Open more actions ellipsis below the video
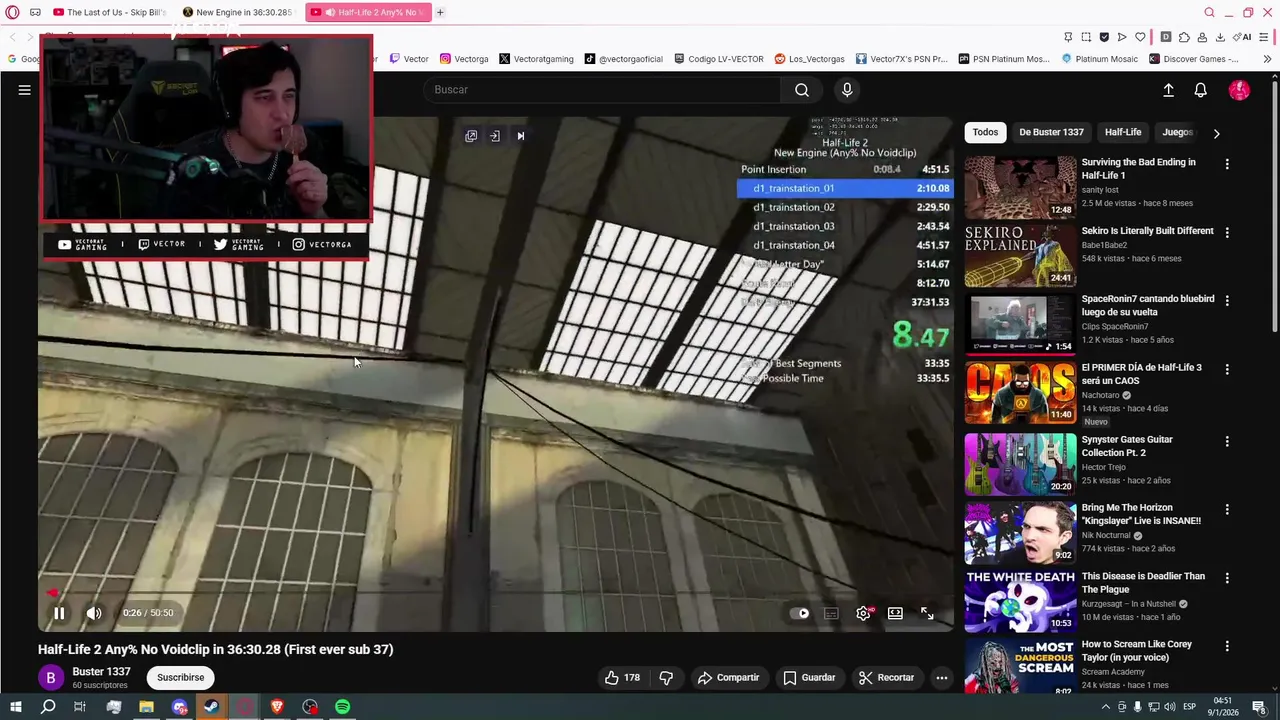 [941, 678]
